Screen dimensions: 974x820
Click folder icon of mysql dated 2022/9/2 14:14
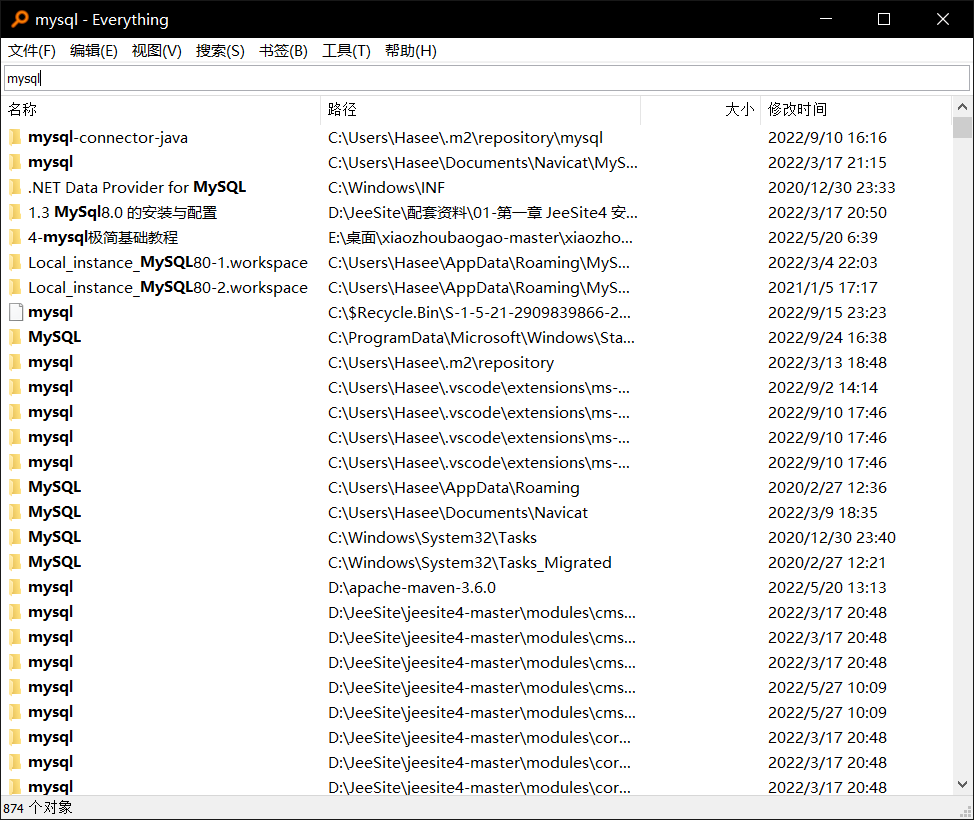tap(16, 388)
